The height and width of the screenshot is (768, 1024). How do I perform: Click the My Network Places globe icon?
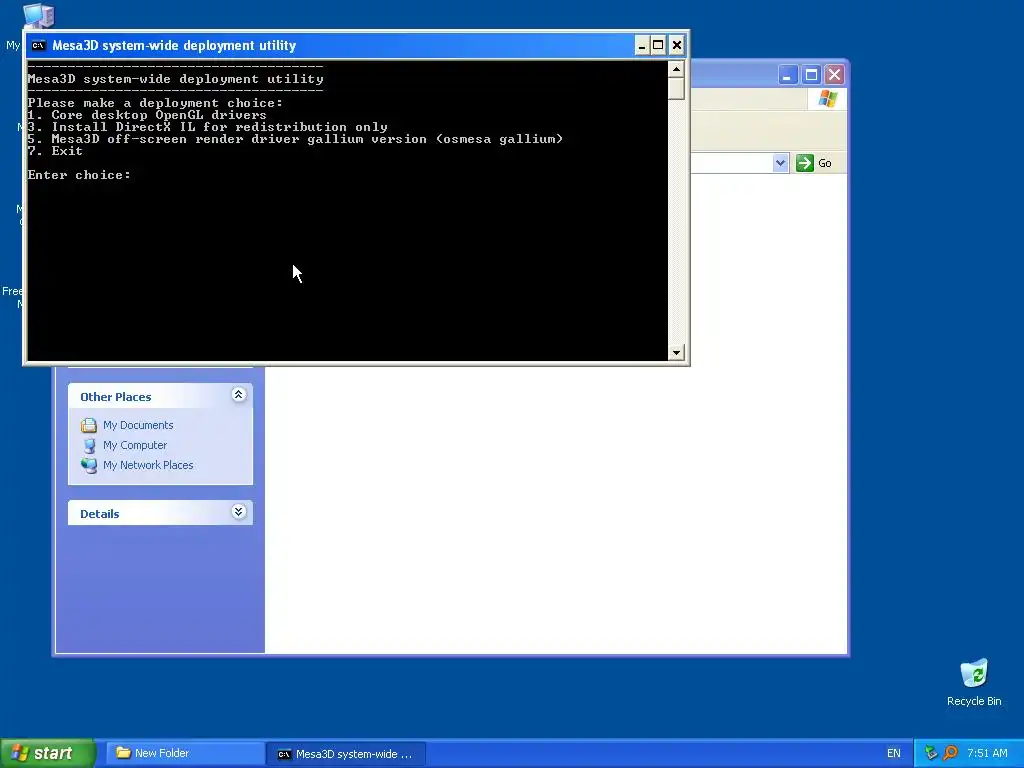pos(89,465)
